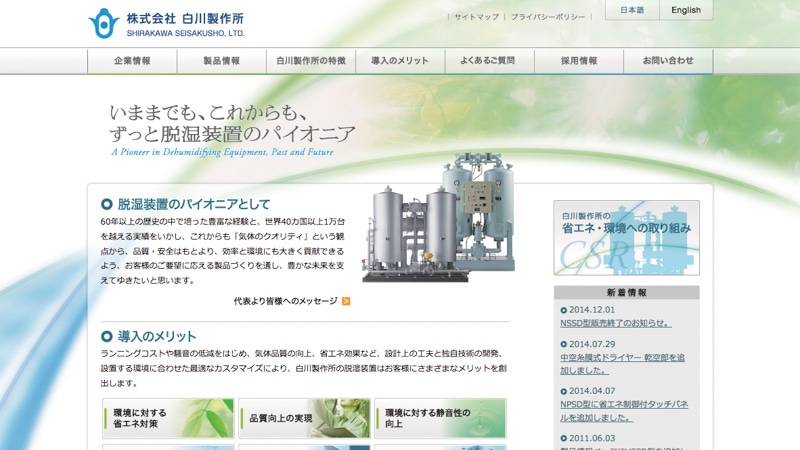This screenshot has width=800, height=450.
Task: Open 代表より皆様へのメッセージ link
Action: 285,301
